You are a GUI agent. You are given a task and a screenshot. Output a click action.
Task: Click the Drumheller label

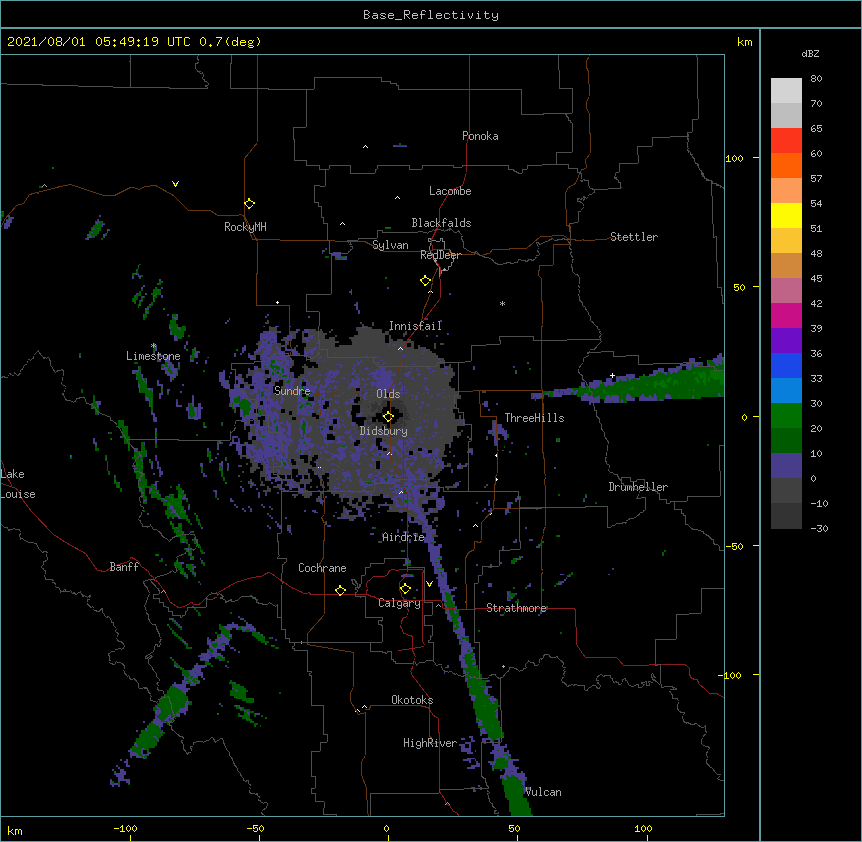coord(638,487)
